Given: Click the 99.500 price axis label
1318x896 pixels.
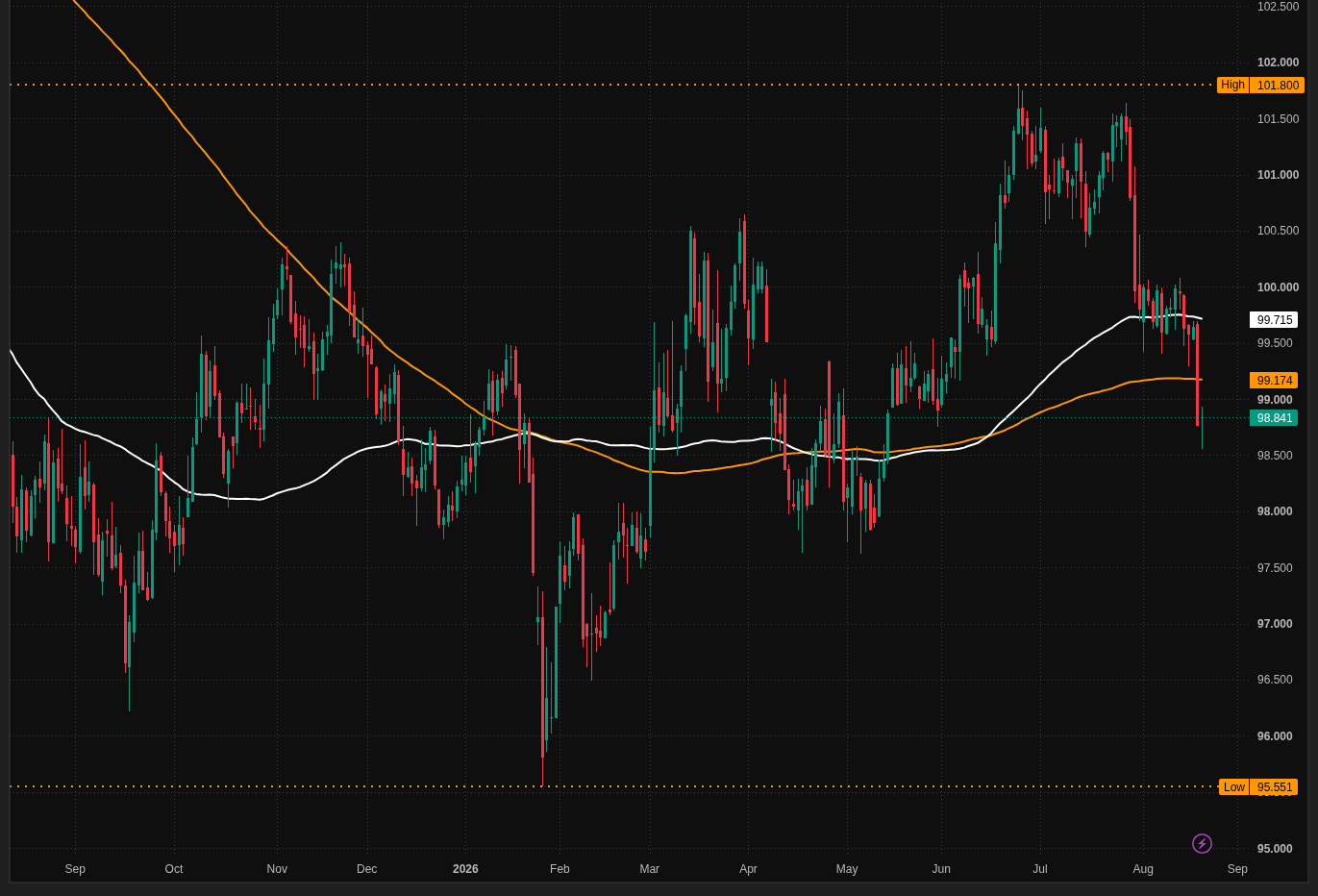Looking at the screenshot, I should (1275, 343).
